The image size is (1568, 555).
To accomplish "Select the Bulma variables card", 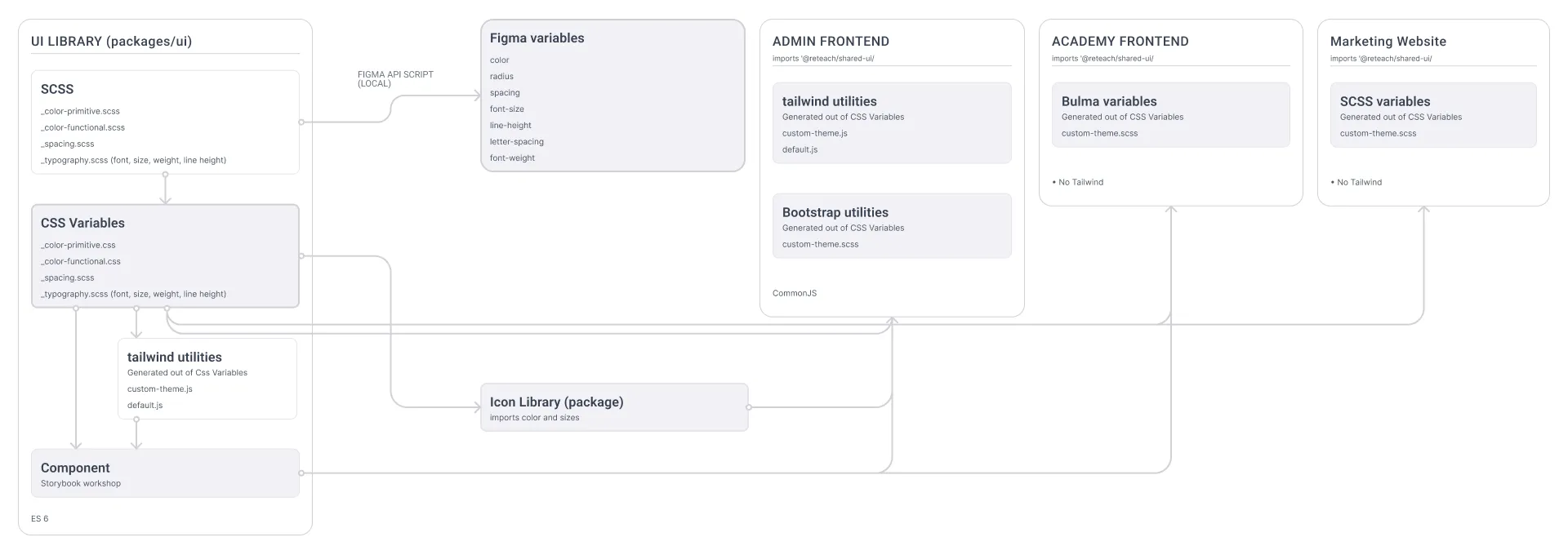I will pos(1170,115).
